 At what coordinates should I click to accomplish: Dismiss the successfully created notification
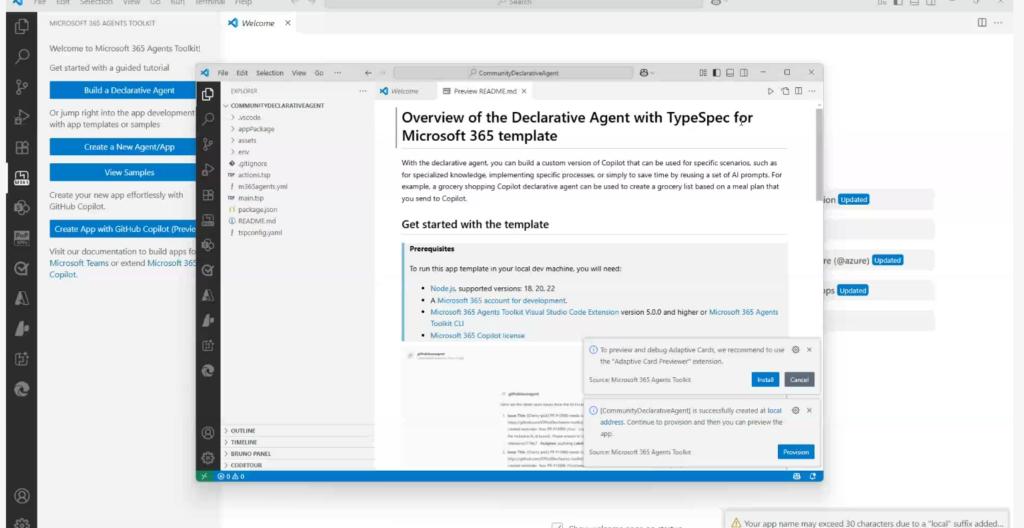(809, 410)
